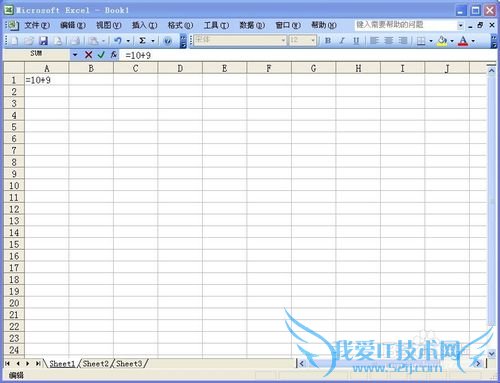Viewport: 500px width, 383px height.
Task: Open the 窗口 (Window) menu
Action: [x=288, y=25]
